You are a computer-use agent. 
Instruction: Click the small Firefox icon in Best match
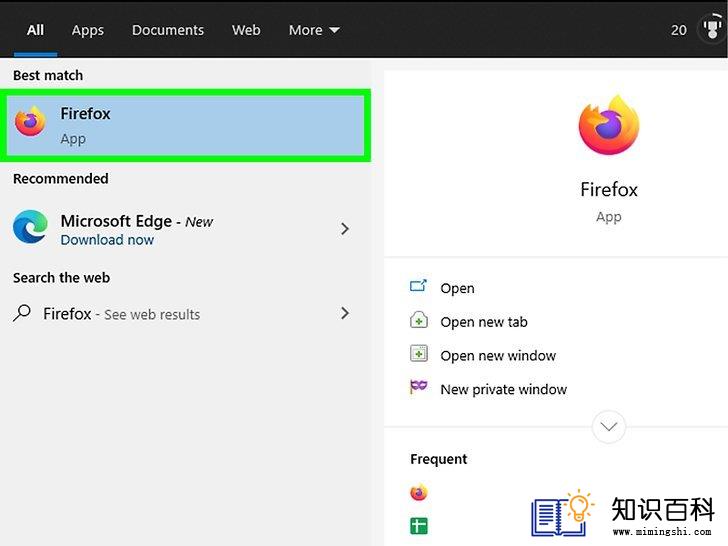click(x=30, y=122)
